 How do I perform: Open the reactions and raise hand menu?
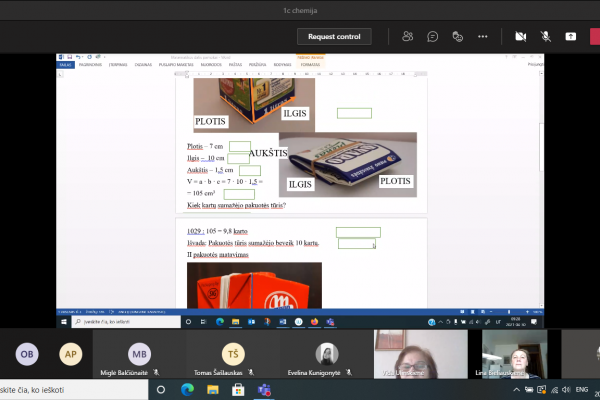(x=458, y=36)
